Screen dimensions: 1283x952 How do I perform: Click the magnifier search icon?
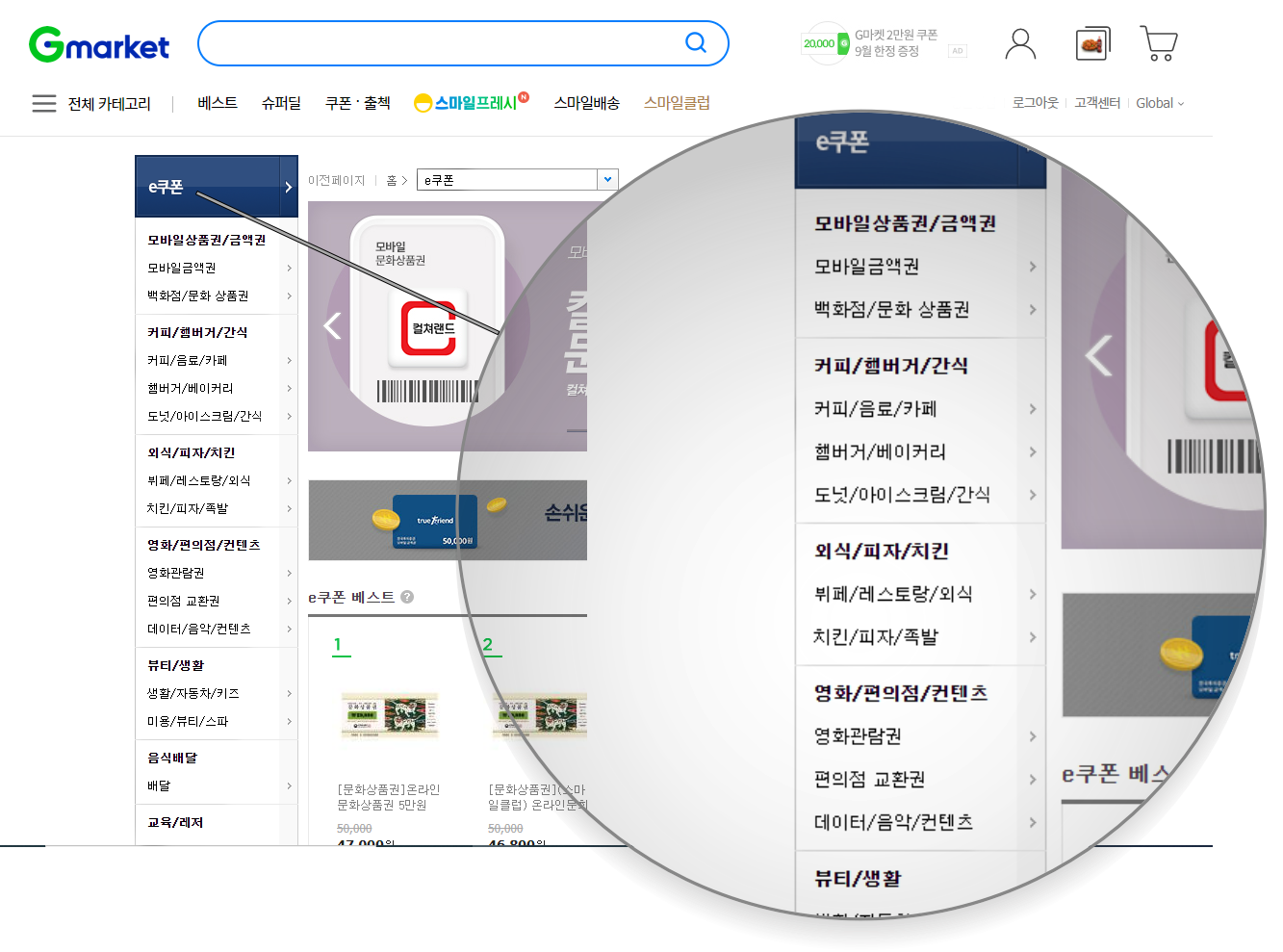click(x=696, y=42)
